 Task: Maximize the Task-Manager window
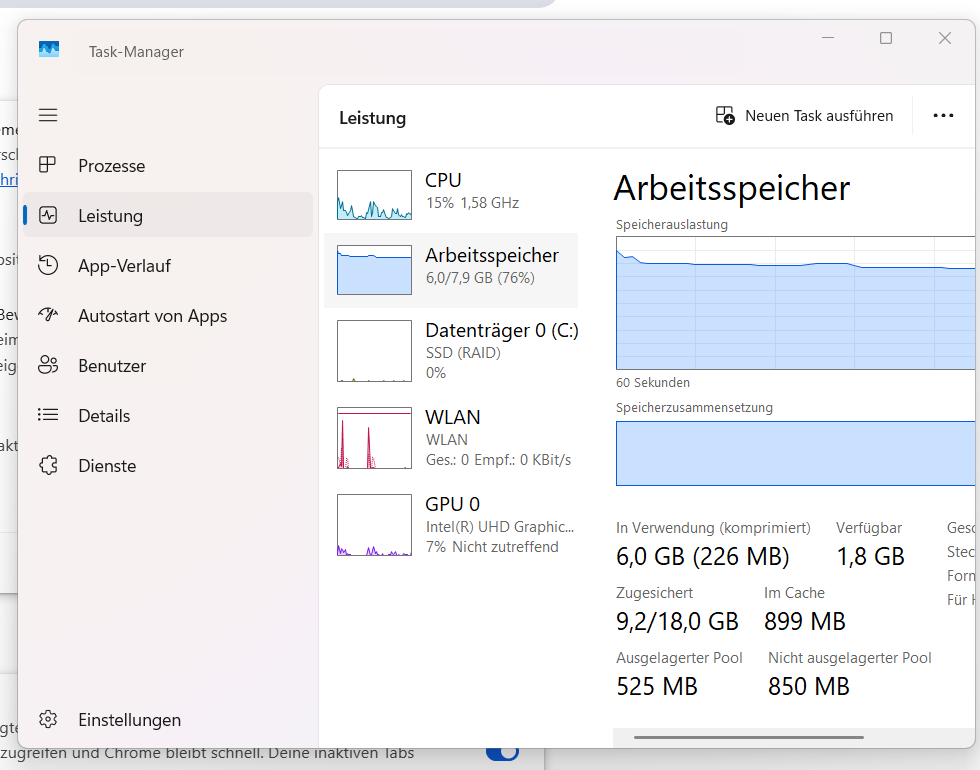pyautogui.click(x=886, y=38)
